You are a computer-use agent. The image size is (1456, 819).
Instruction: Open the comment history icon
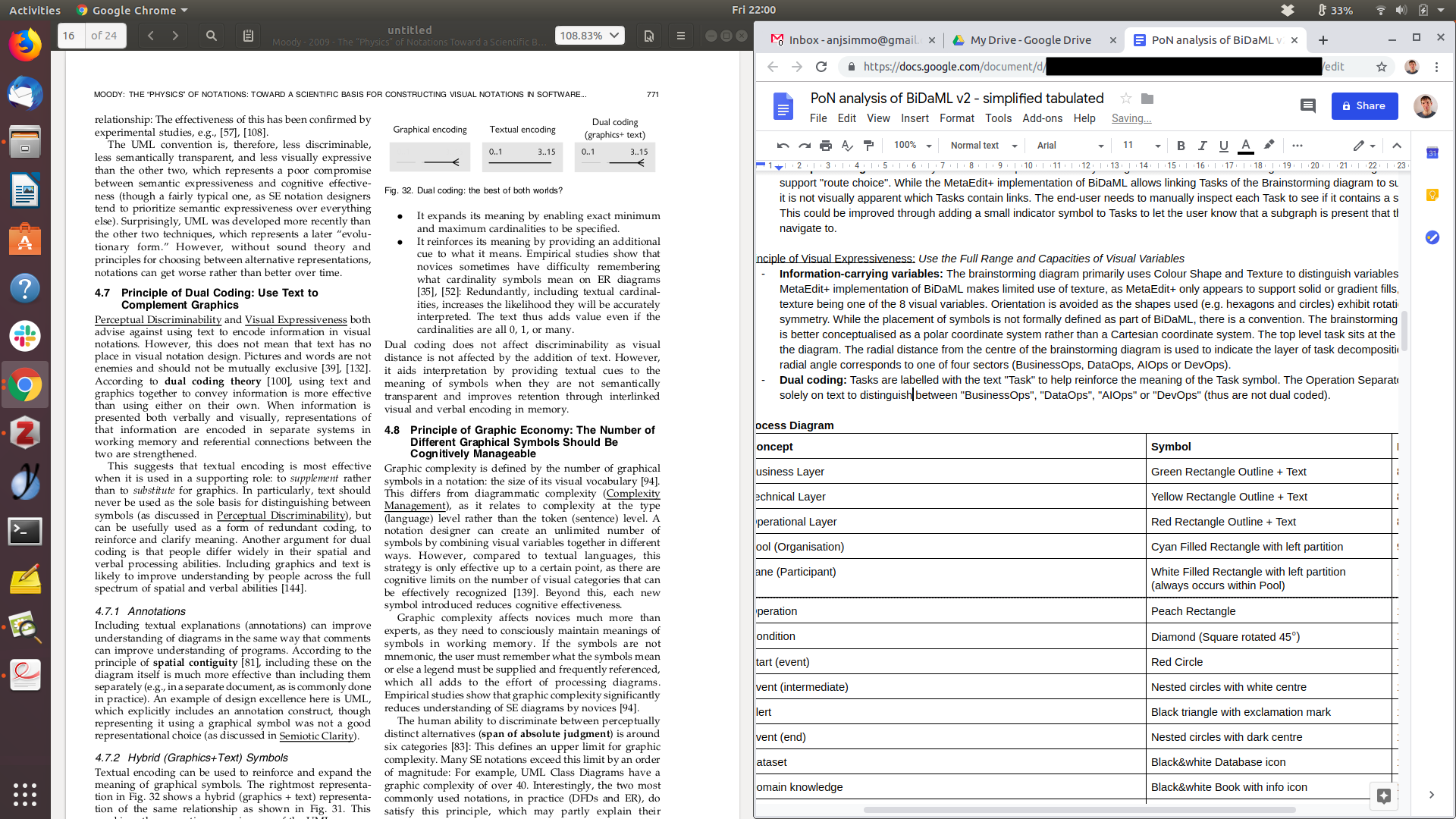coord(1307,106)
